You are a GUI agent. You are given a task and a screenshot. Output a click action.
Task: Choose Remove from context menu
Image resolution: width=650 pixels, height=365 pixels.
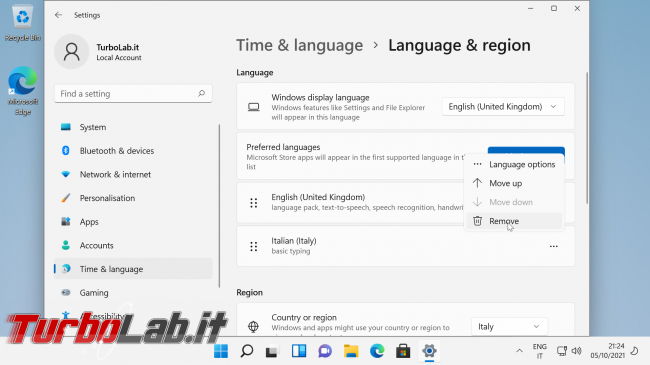pos(514,221)
